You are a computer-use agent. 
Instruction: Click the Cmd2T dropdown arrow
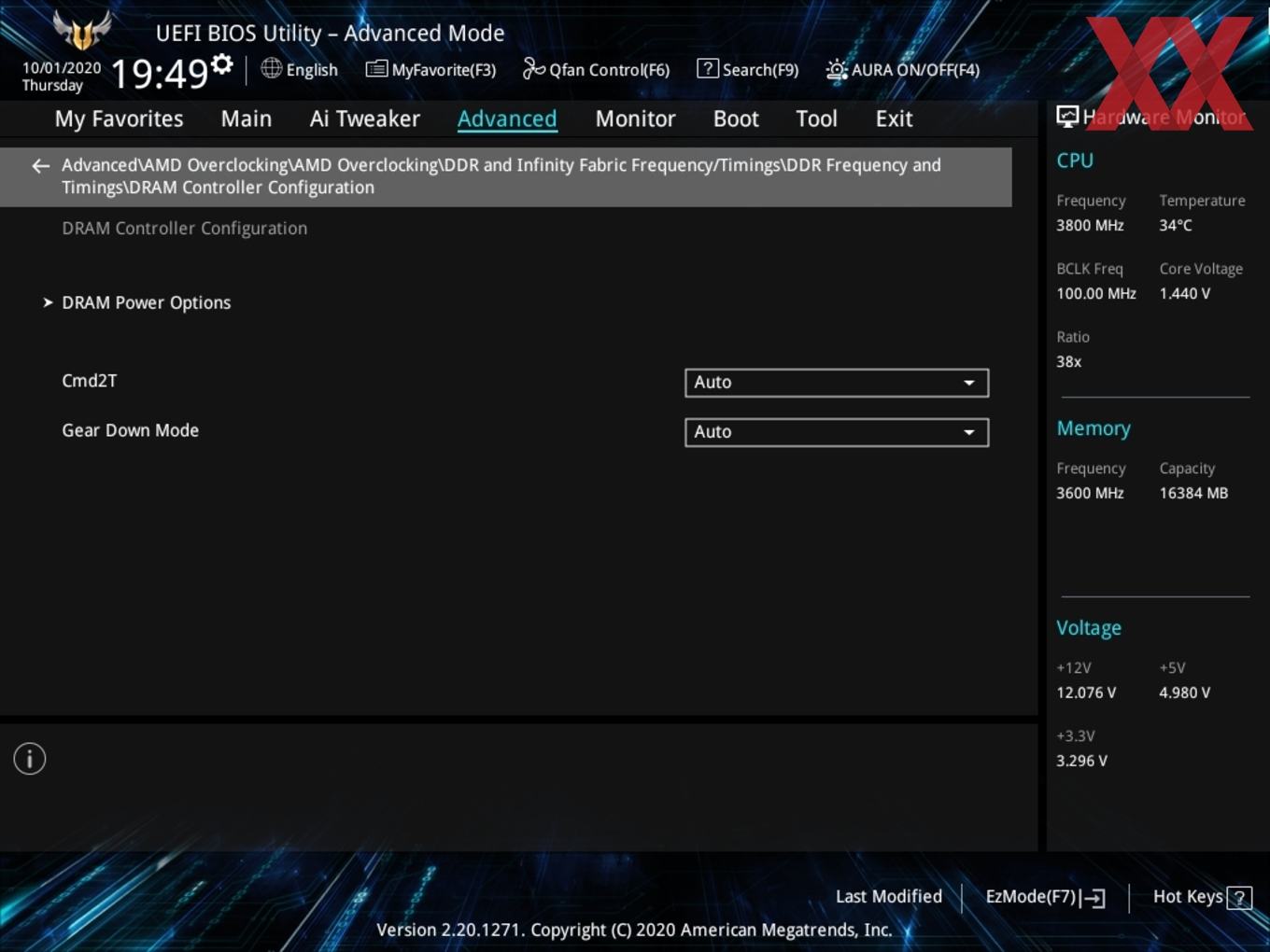pyautogui.click(x=969, y=383)
